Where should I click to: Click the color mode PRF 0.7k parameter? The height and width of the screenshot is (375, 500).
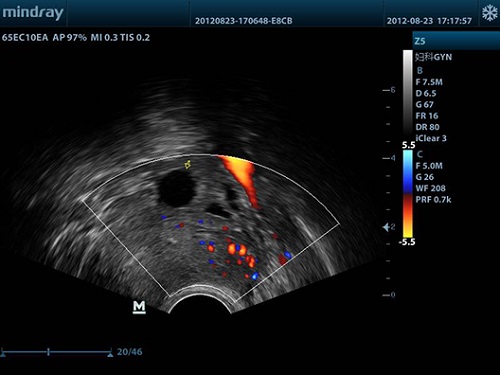pyautogui.click(x=433, y=200)
